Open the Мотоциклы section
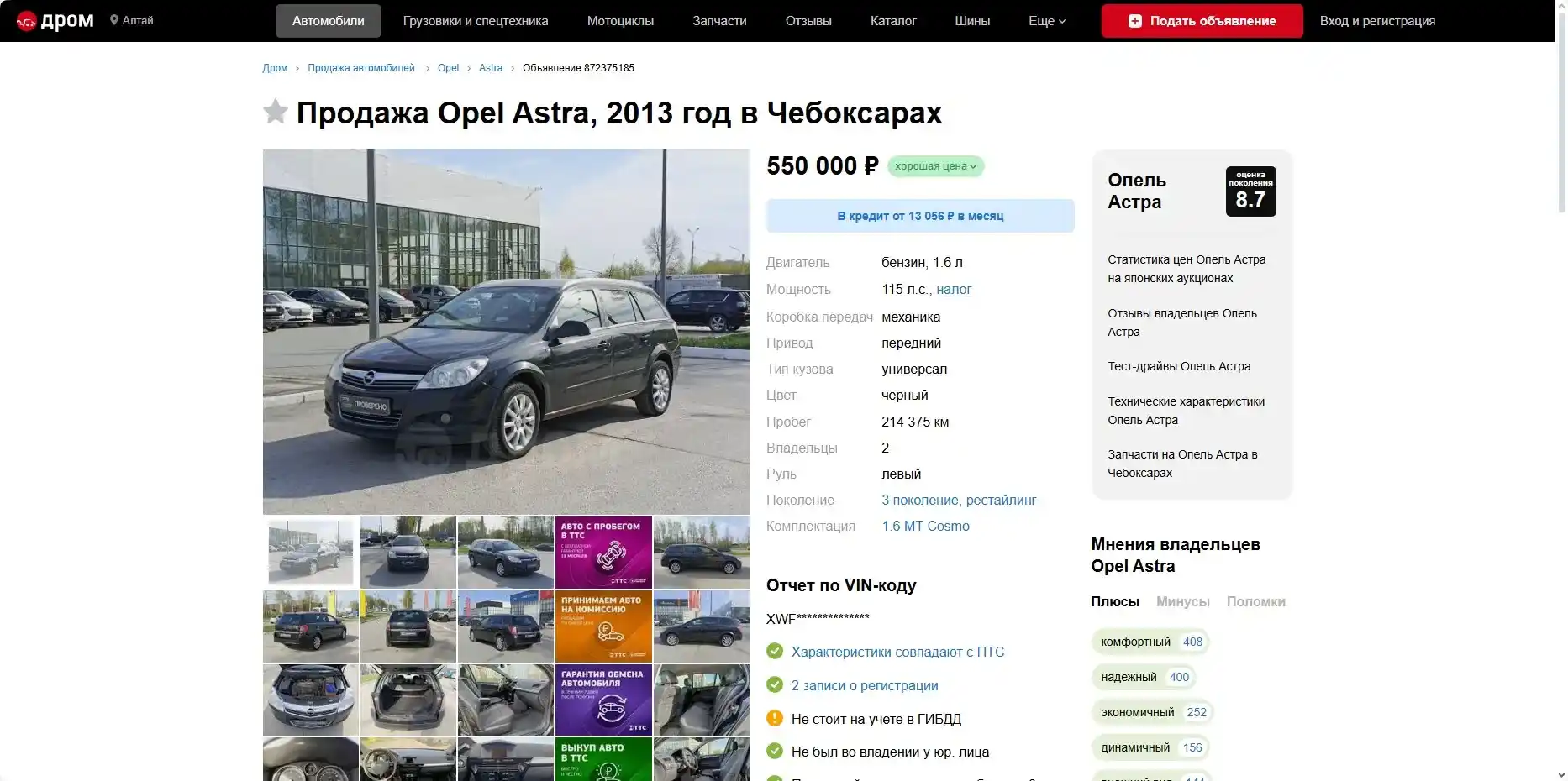 [x=620, y=21]
